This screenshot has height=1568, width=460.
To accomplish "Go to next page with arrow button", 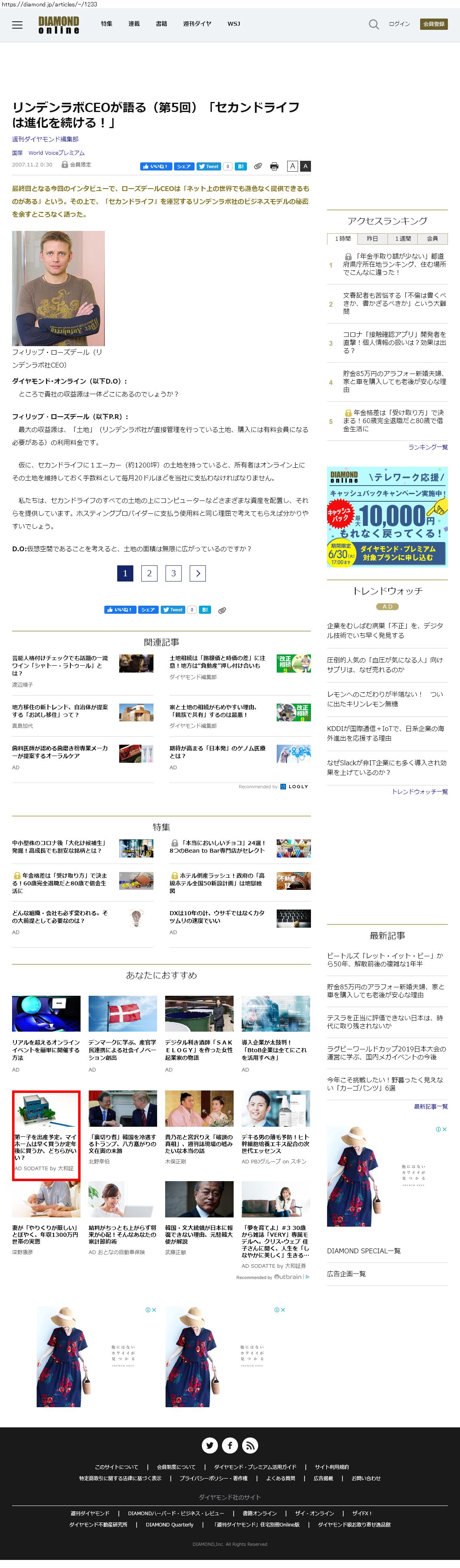I will [x=198, y=573].
